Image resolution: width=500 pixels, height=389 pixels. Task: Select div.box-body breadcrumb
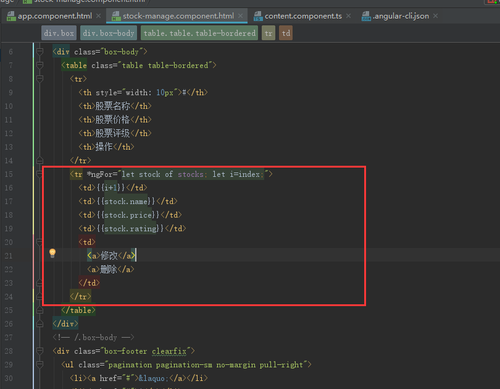tap(108, 33)
